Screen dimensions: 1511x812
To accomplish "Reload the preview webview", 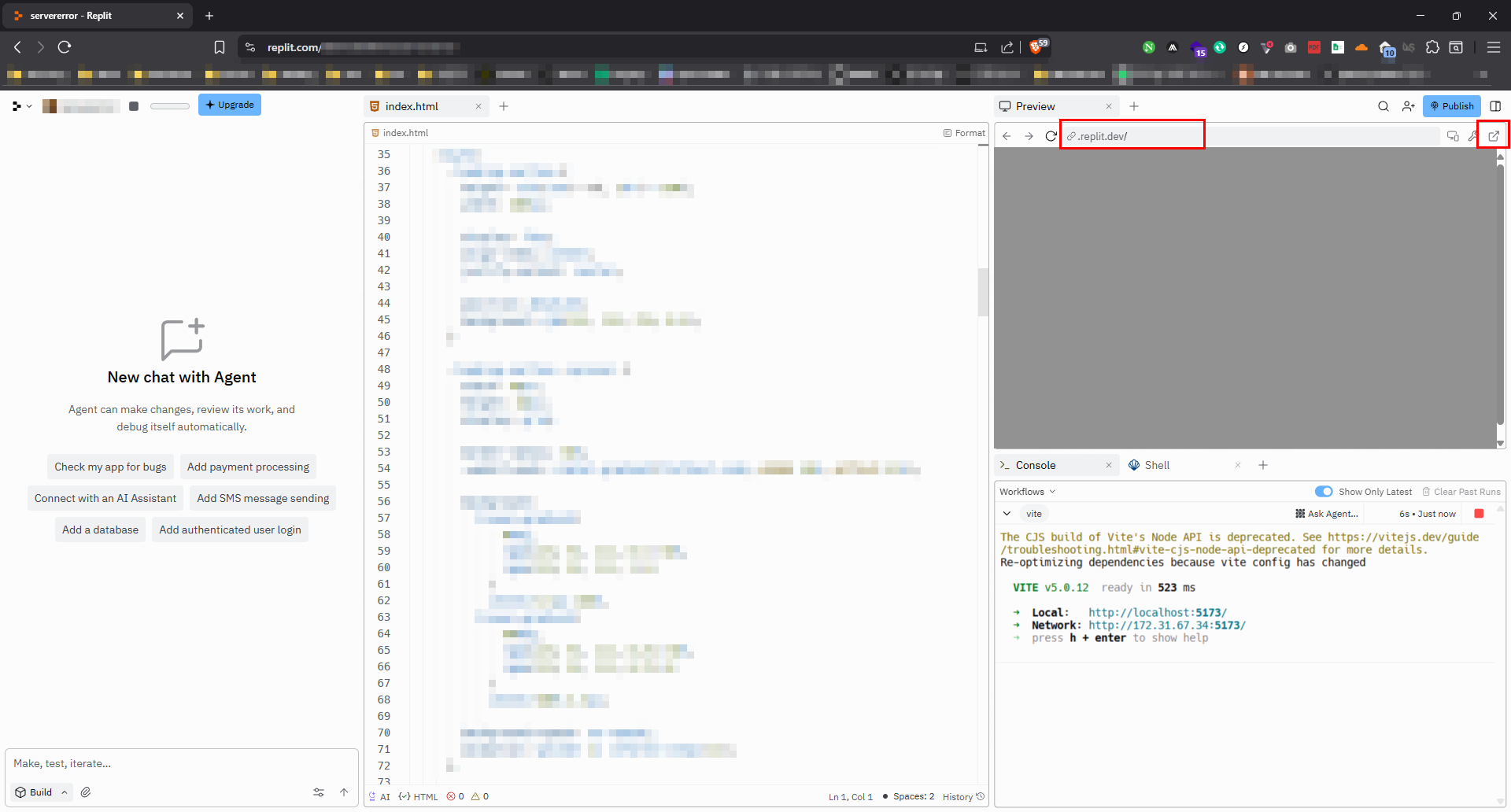I will point(1051,136).
